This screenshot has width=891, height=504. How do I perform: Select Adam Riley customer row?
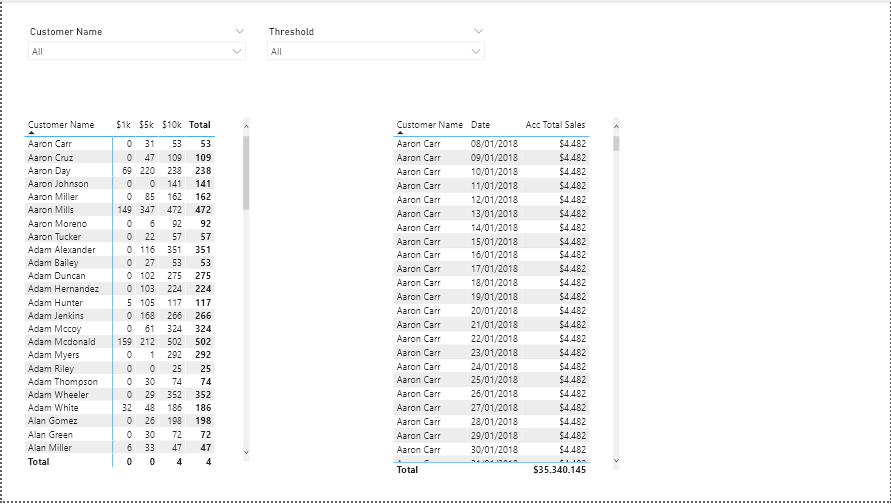point(119,368)
